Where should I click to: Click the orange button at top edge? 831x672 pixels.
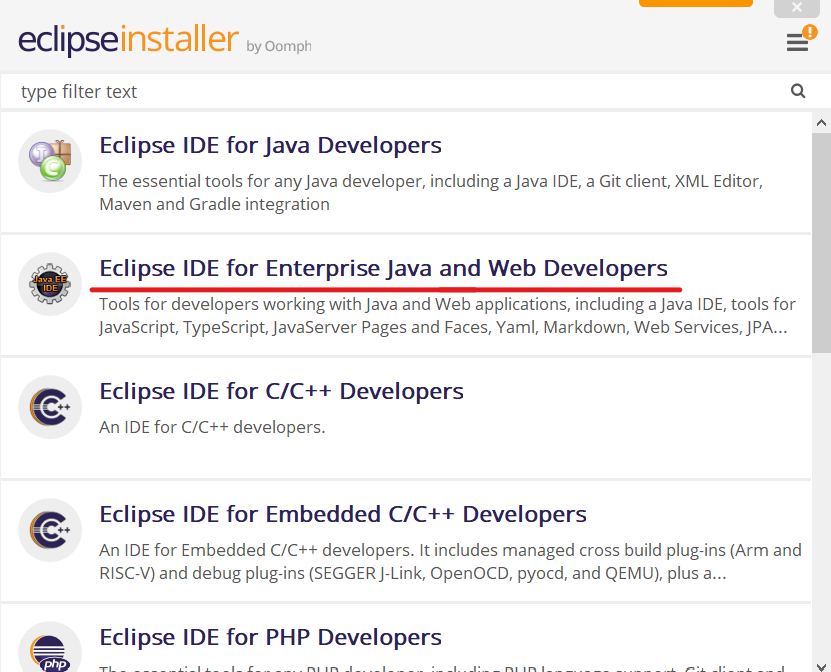695,3
